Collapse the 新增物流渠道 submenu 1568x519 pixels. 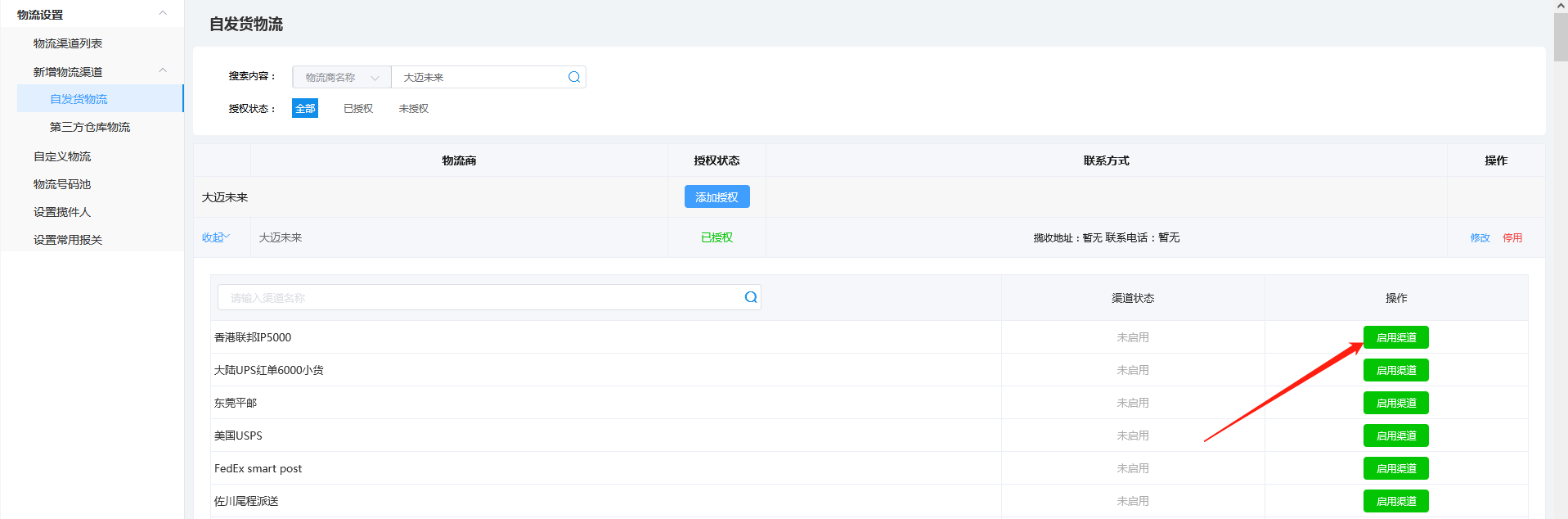click(x=162, y=71)
